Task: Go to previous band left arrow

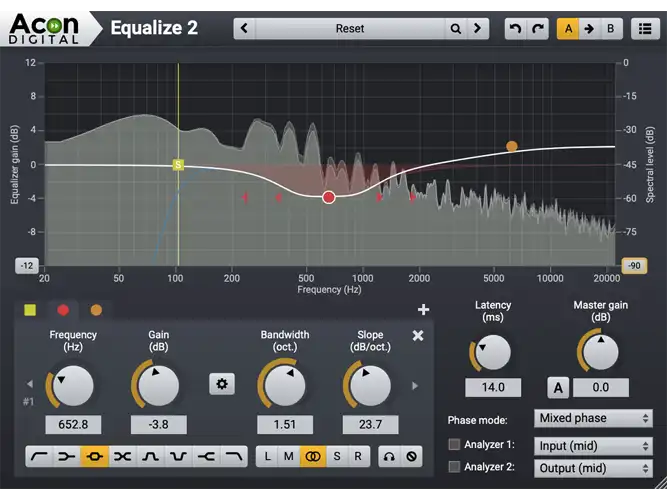Action: pos(29,384)
